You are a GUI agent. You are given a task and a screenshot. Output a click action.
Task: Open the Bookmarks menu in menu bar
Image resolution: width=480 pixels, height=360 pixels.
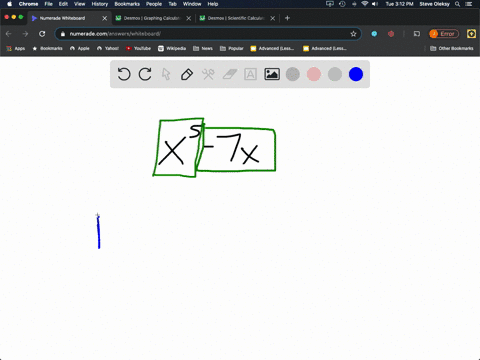pos(127,4)
